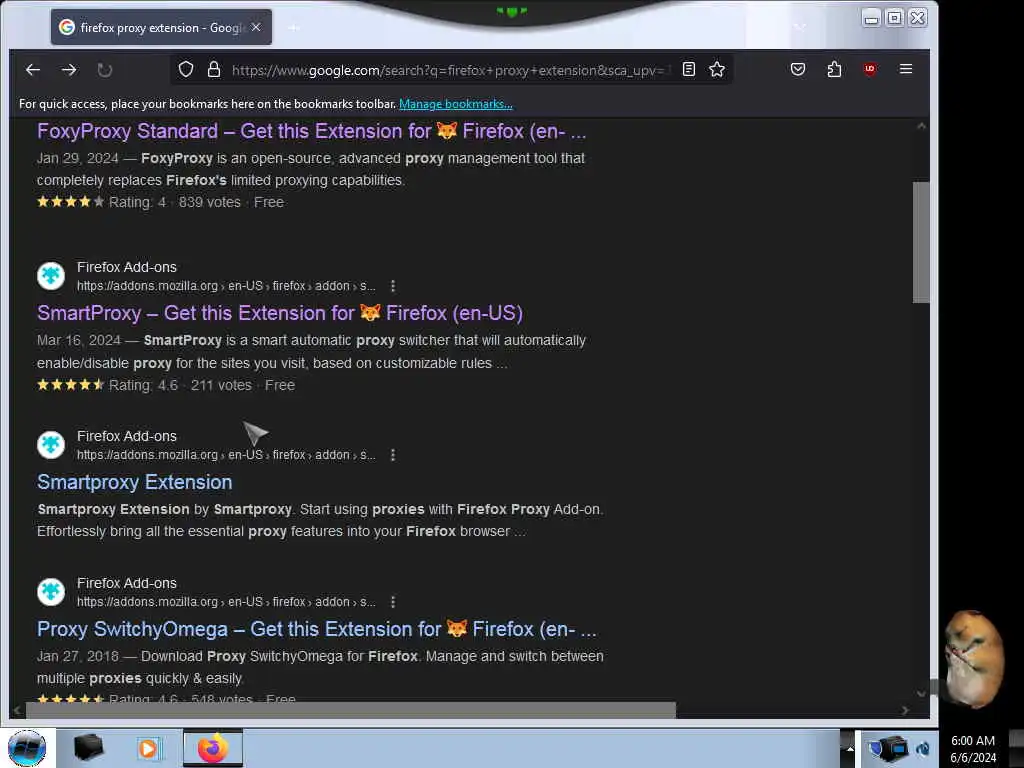Viewport: 1024px width, 768px height.
Task: Select the firefox proxy extension Google tab
Action: tap(161, 27)
